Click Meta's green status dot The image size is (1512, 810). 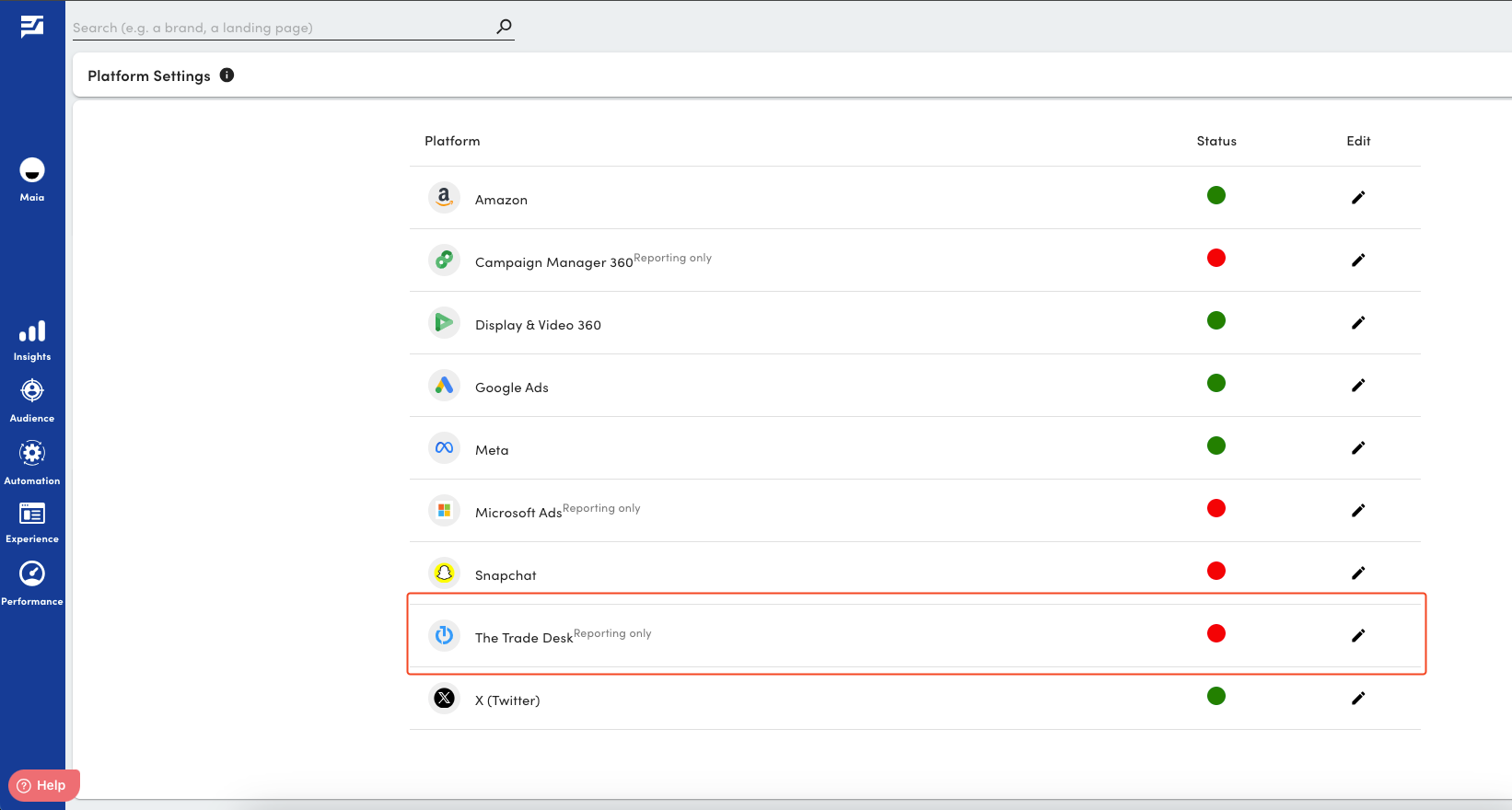click(x=1216, y=445)
